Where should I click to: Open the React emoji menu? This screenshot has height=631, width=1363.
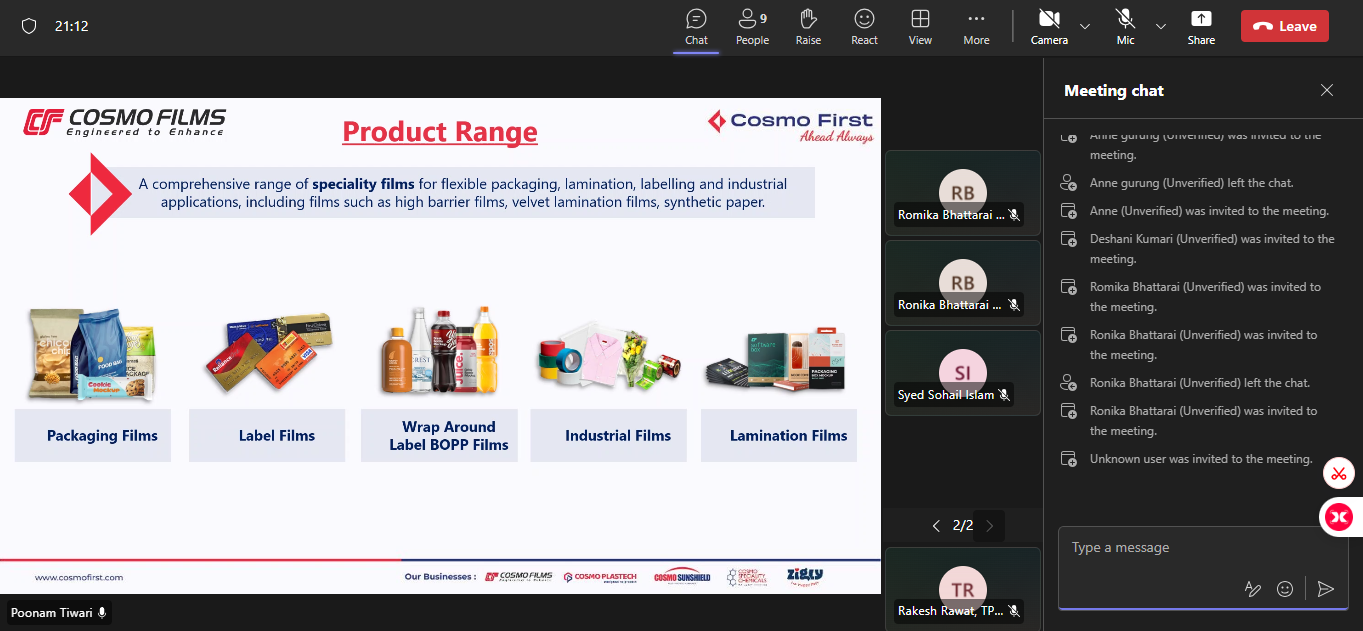click(x=864, y=27)
